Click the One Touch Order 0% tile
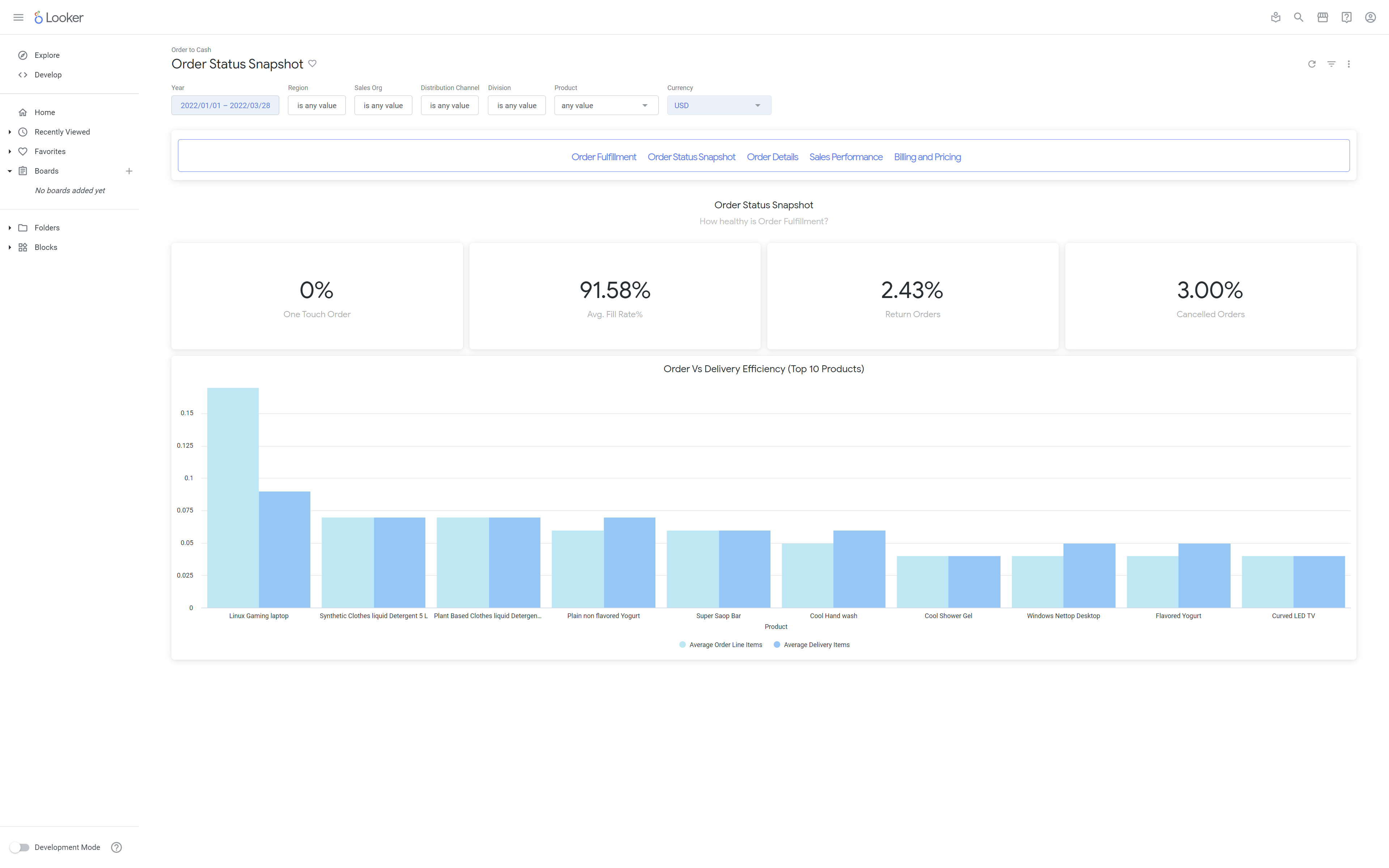 [317, 296]
